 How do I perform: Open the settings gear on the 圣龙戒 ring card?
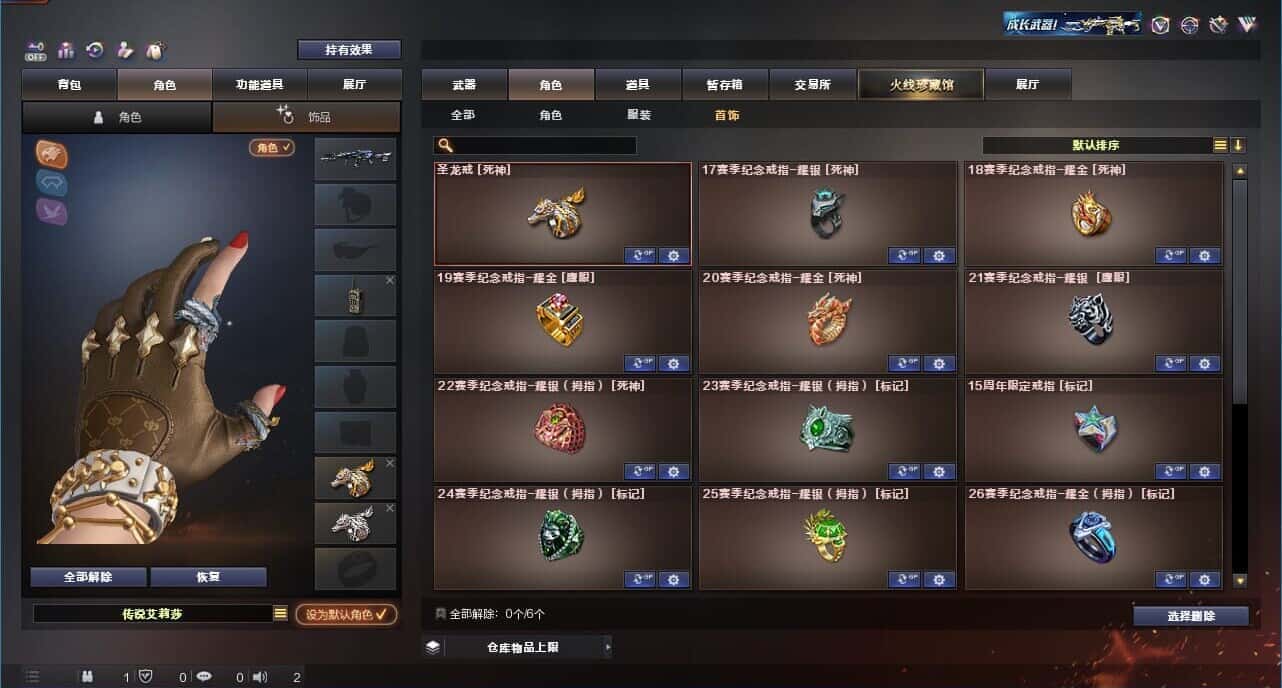[674, 255]
